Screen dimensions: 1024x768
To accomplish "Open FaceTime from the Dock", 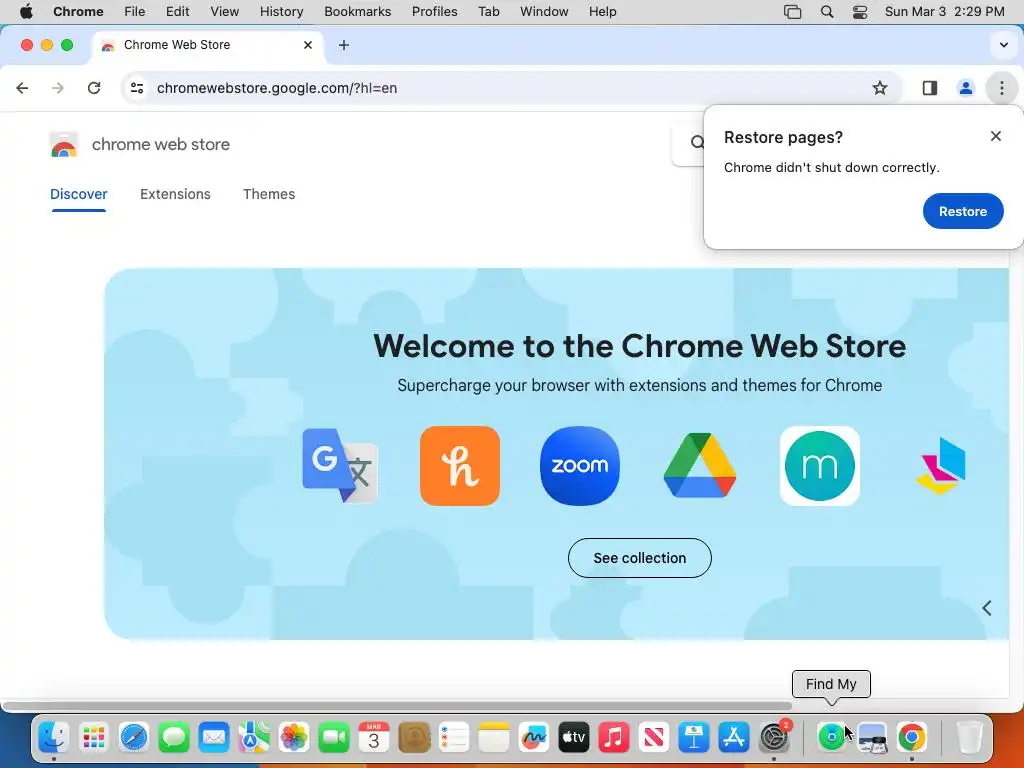I will [x=334, y=738].
